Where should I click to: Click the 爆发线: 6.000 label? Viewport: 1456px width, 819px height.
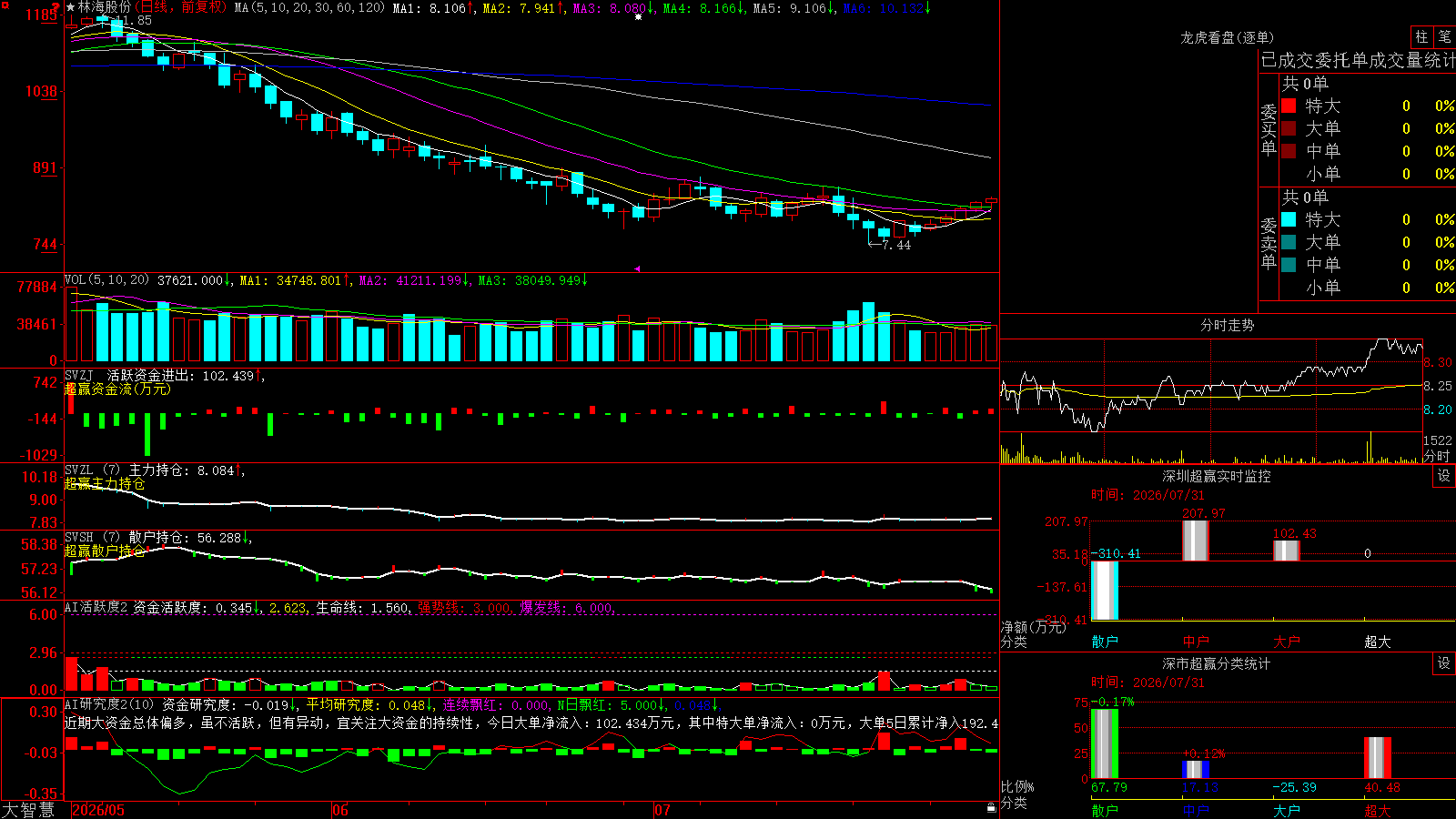(x=566, y=608)
